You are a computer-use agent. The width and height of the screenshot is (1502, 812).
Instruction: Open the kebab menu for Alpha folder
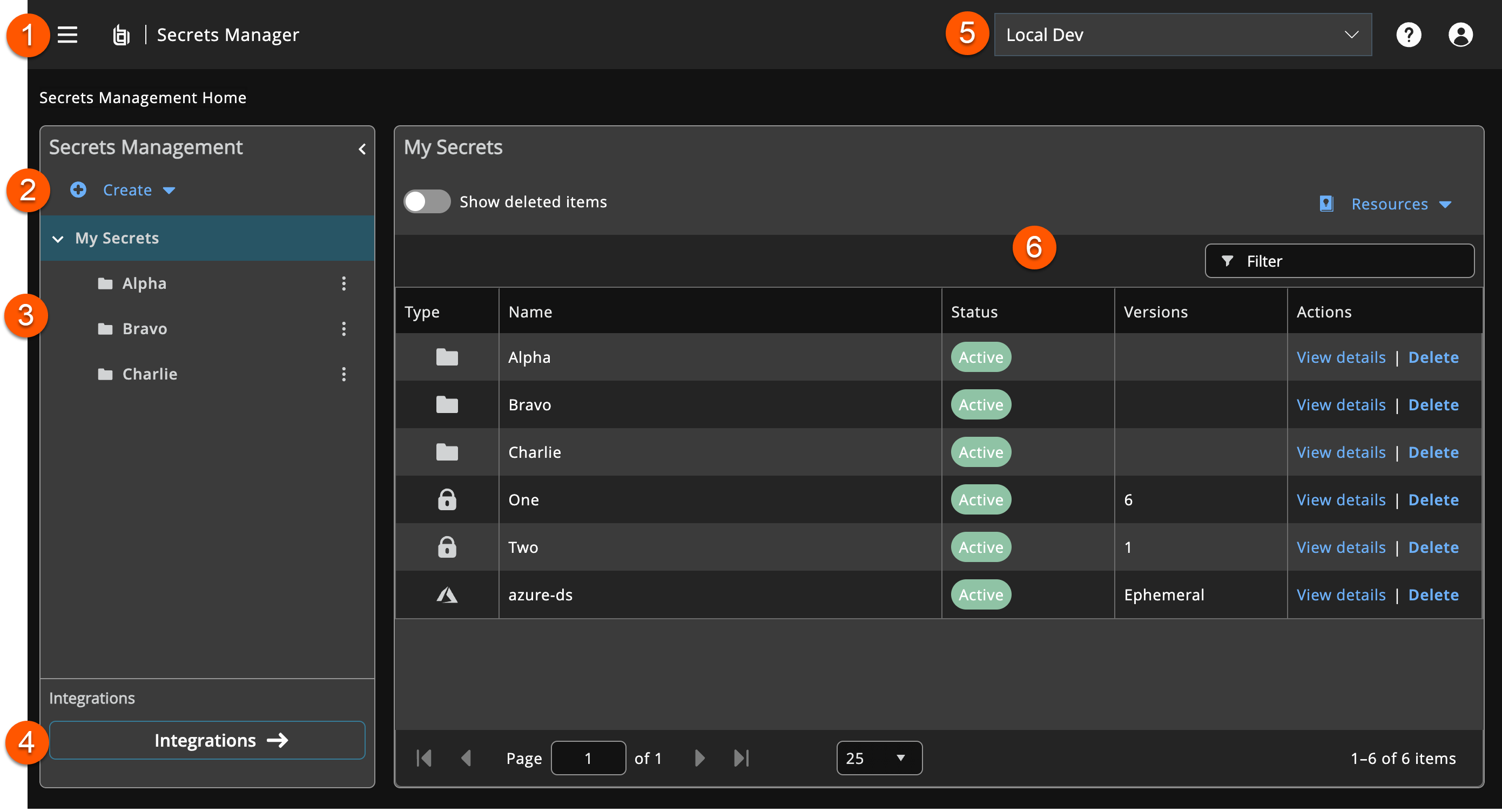[343, 284]
